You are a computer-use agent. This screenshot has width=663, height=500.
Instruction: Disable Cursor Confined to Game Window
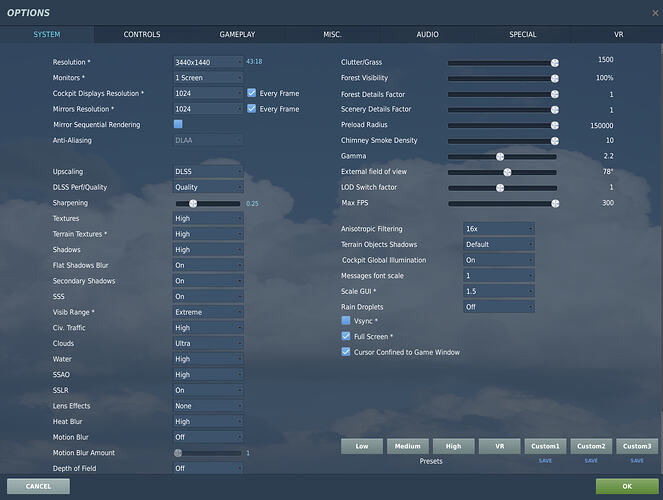point(346,352)
